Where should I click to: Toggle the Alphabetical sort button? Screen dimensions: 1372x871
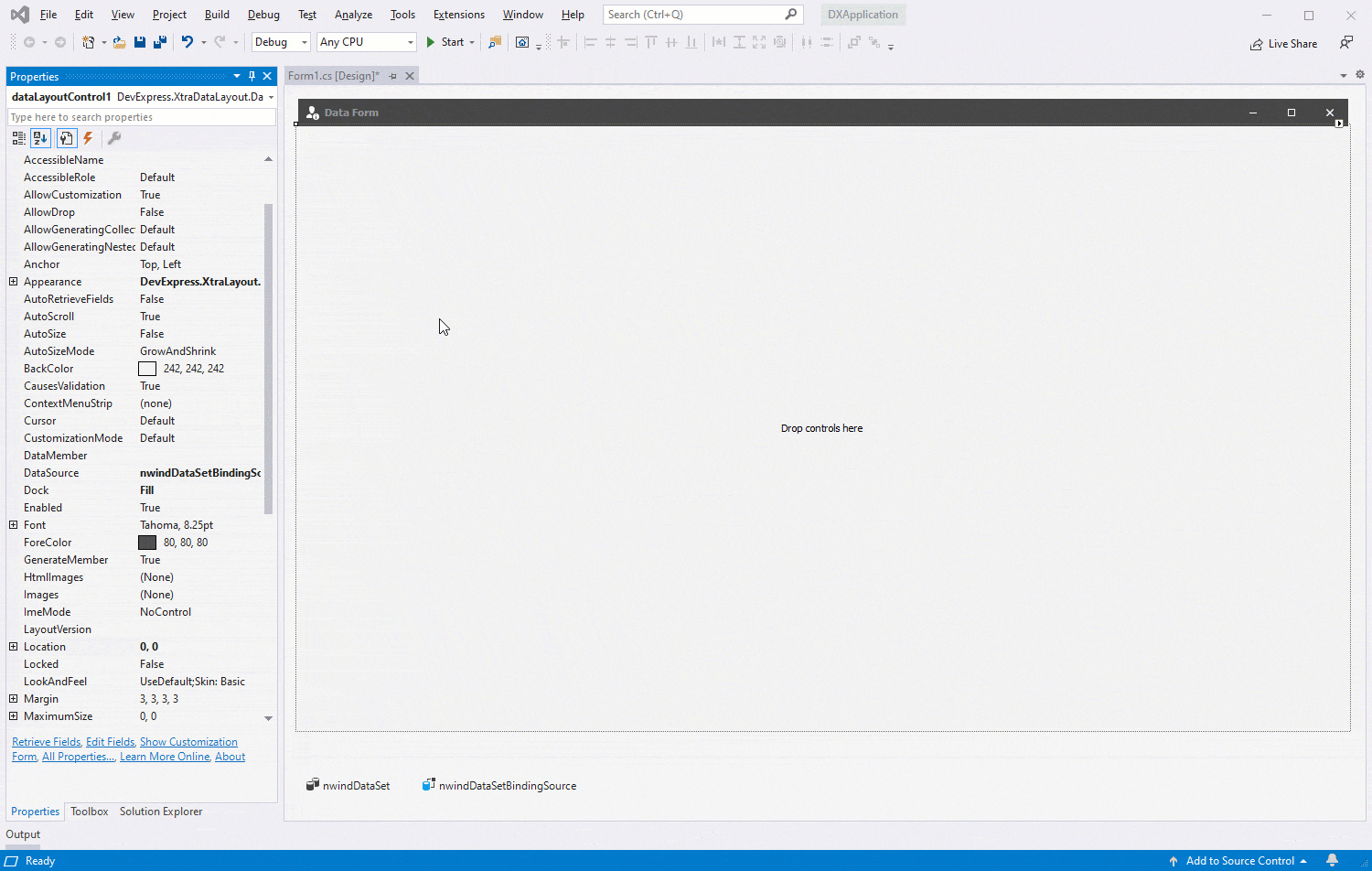coord(40,138)
